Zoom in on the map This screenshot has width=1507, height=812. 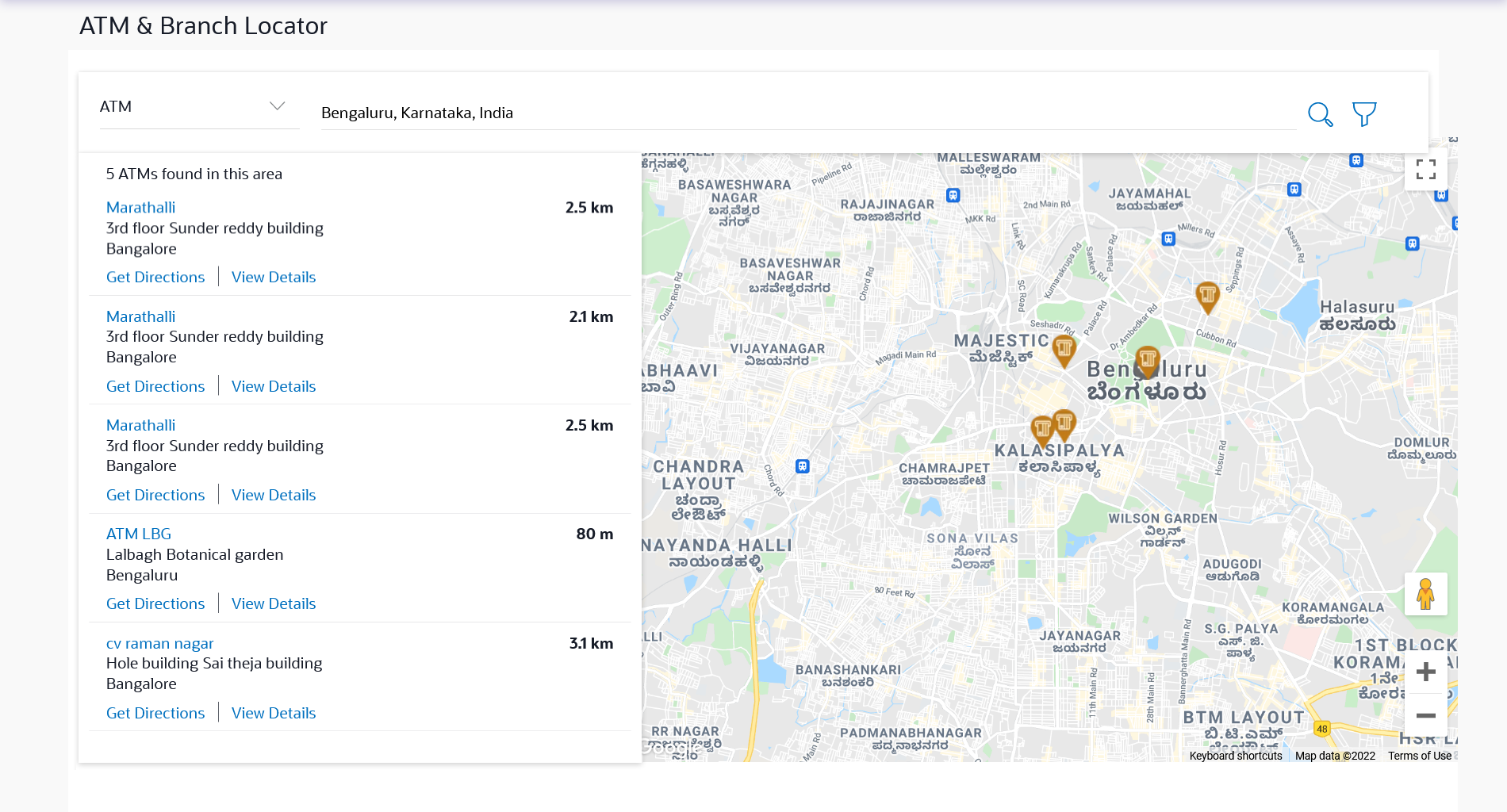[1425, 672]
